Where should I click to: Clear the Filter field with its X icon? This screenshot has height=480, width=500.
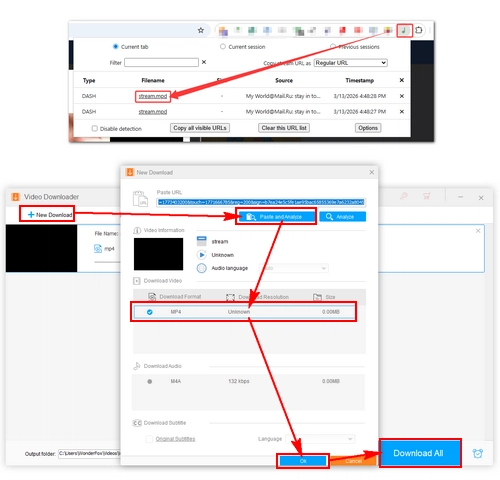(x=204, y=62)
